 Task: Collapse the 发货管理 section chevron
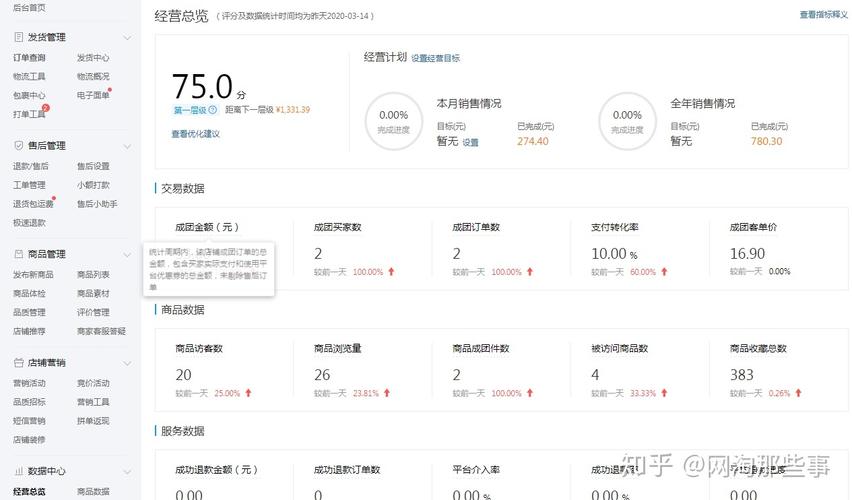[x=127, y=38]
